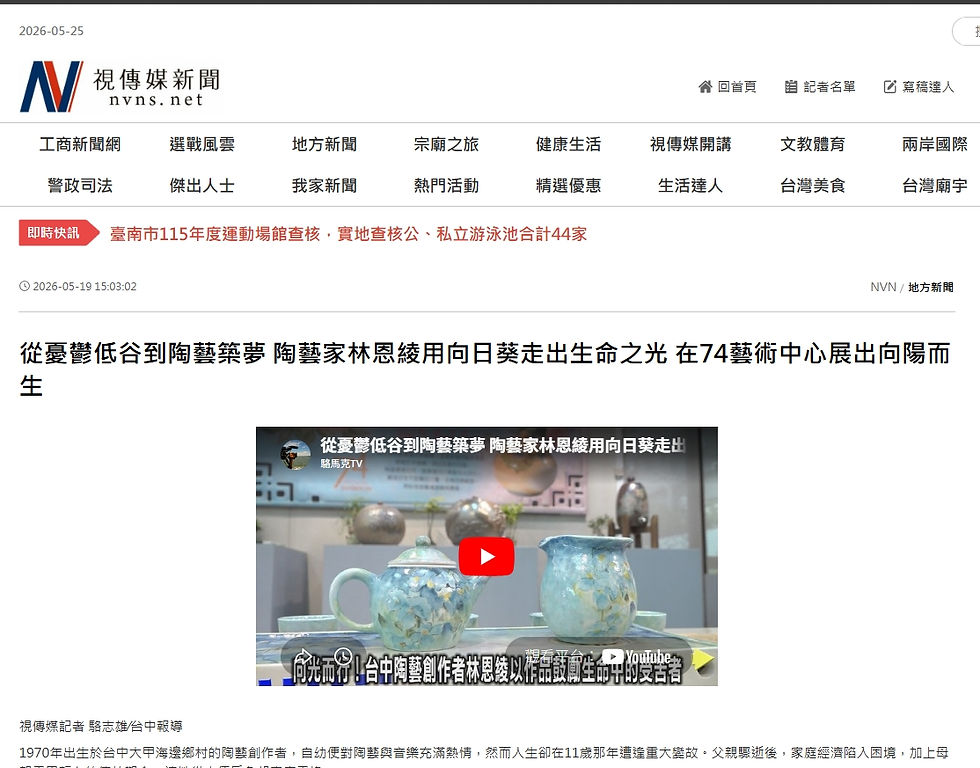Open 兩岸國際 category
This screenshot has width=980, height=768.
point(934,144)
